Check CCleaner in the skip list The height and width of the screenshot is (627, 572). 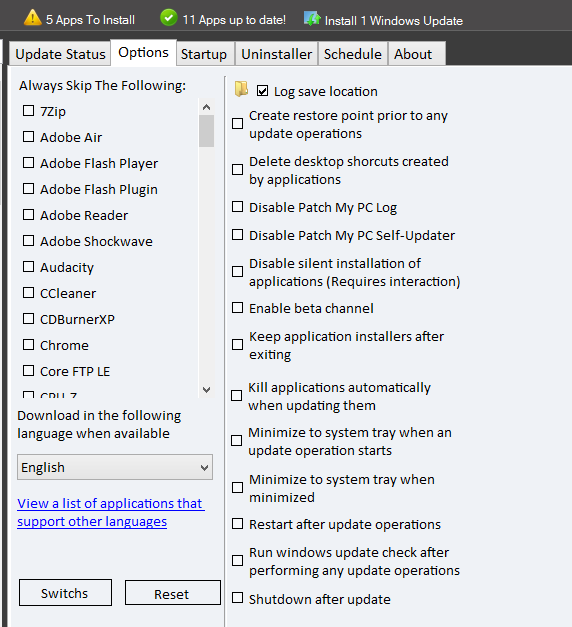(28, 293)
